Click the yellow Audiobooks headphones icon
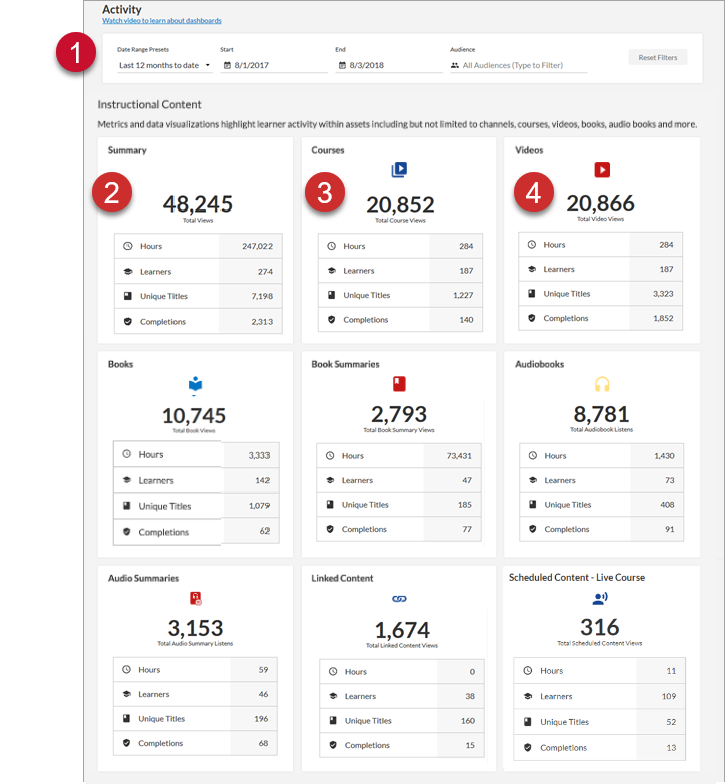This screenshot has height=784, width=725. coord(602,384)
